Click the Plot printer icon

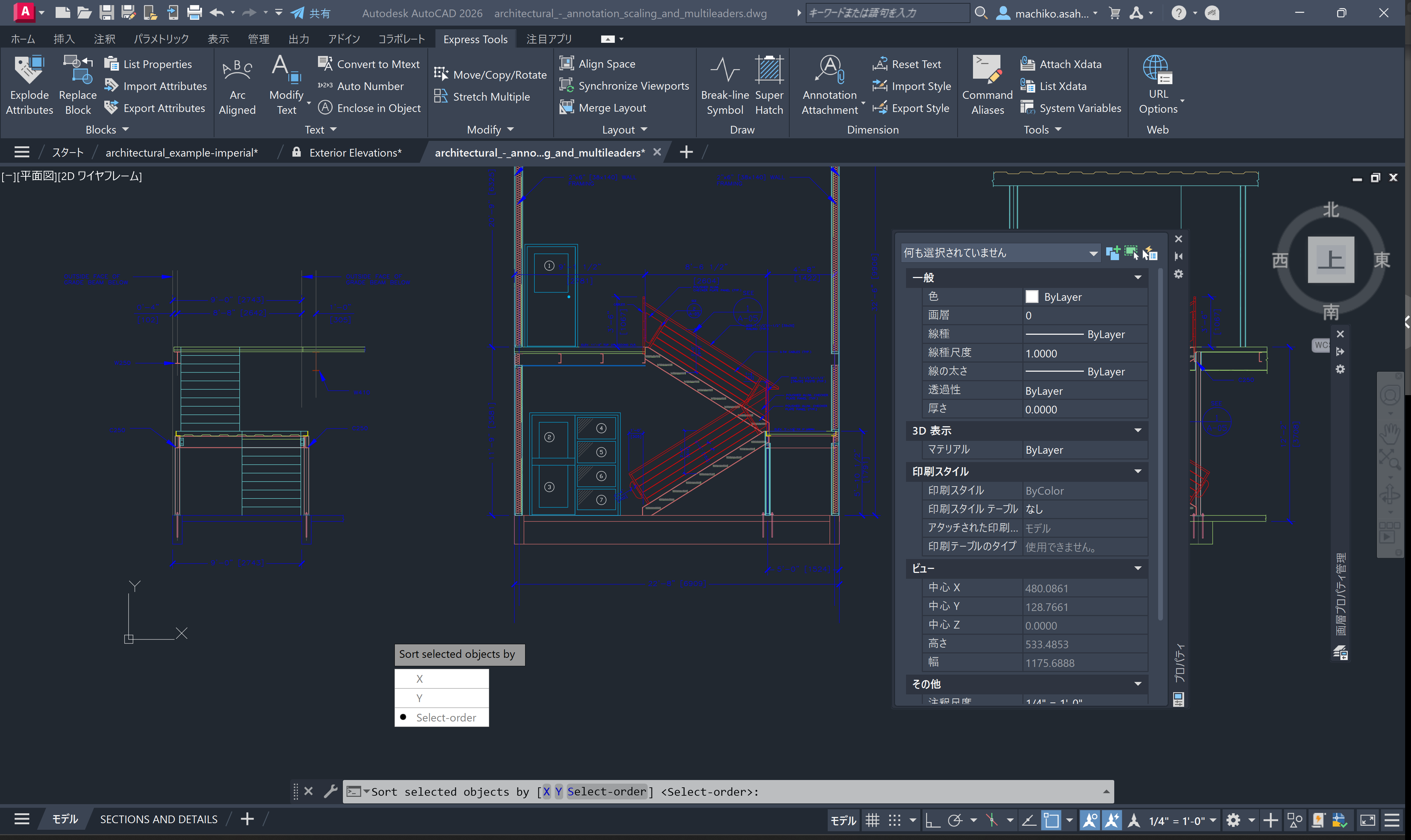click(x=194, y=12)
